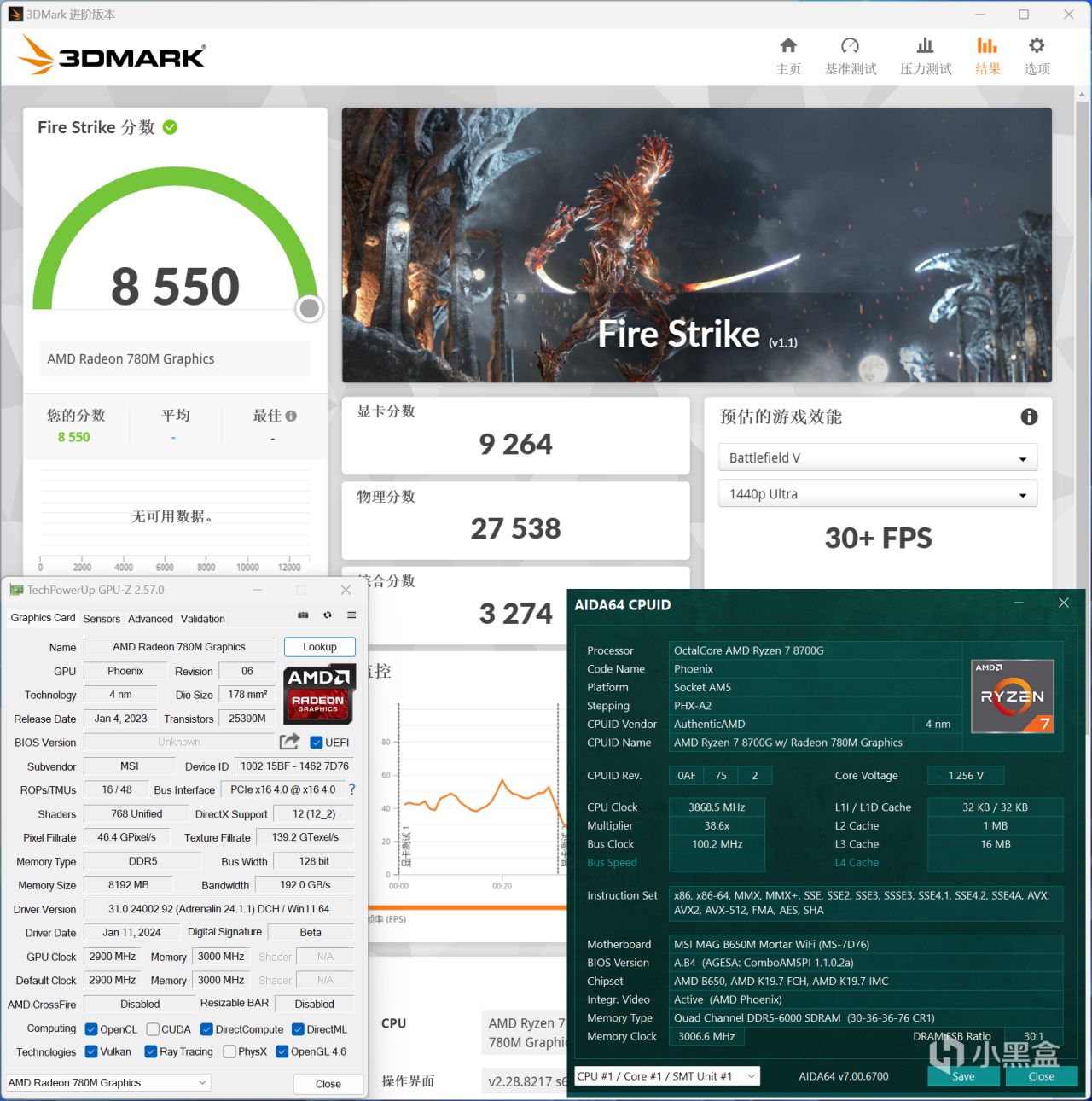
Task: Toggle the CUDA checkbox
Action: (153, 1029)
